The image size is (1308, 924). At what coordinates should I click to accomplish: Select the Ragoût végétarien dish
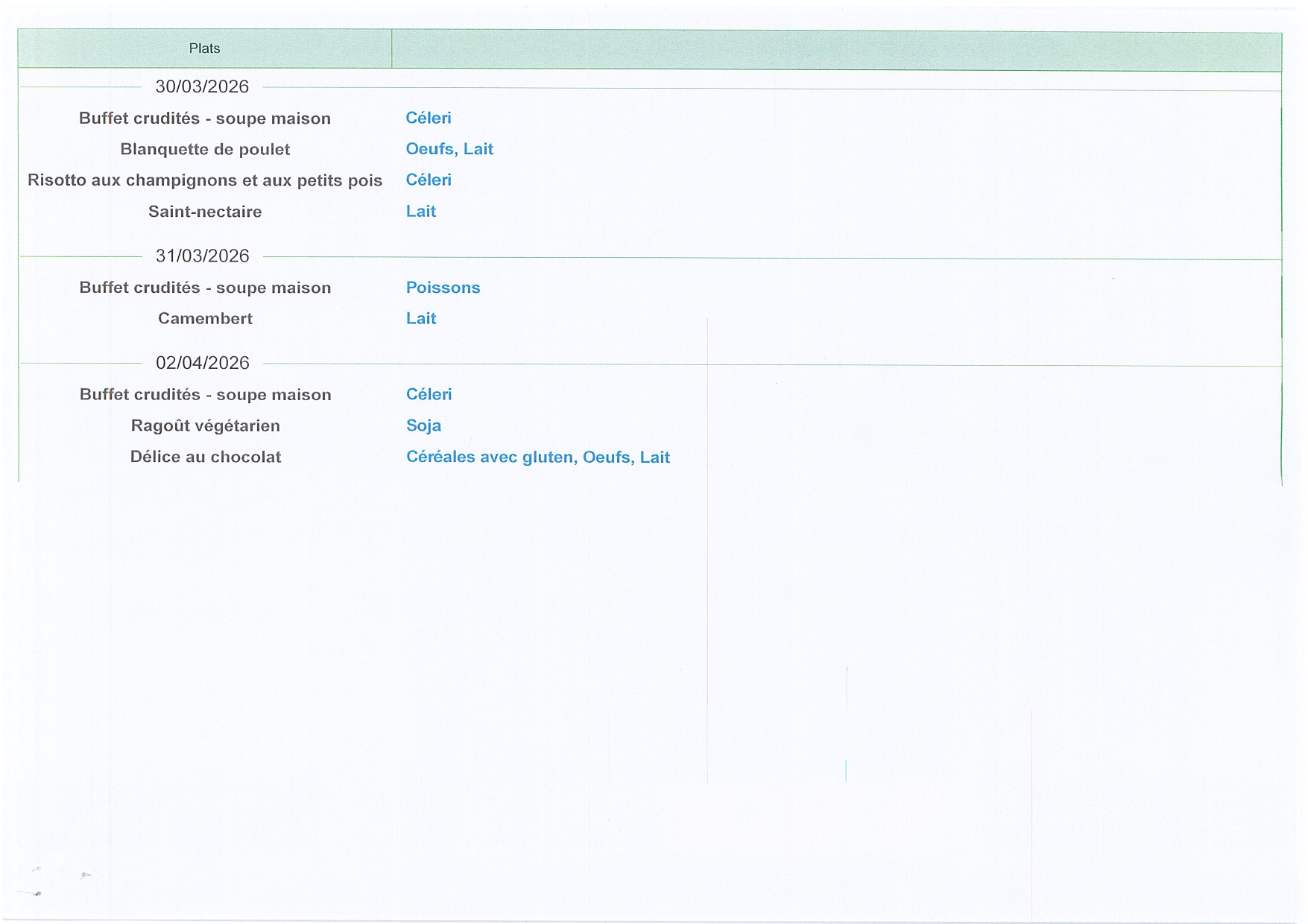pyautogui.click(x=205, y=425)
